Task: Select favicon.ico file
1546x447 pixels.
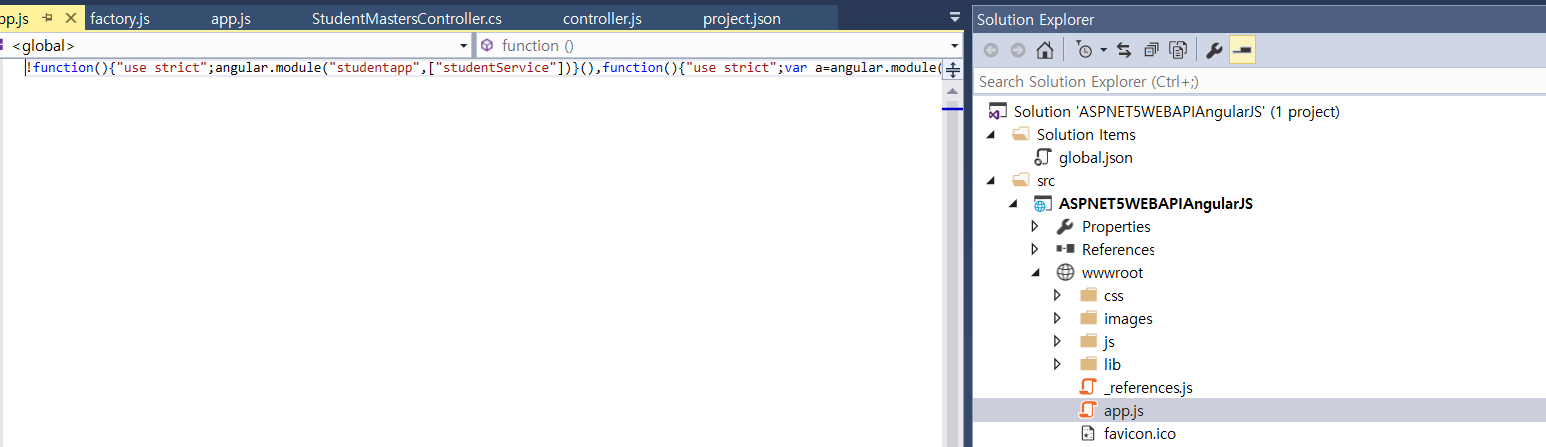Action: point(1140,433)
